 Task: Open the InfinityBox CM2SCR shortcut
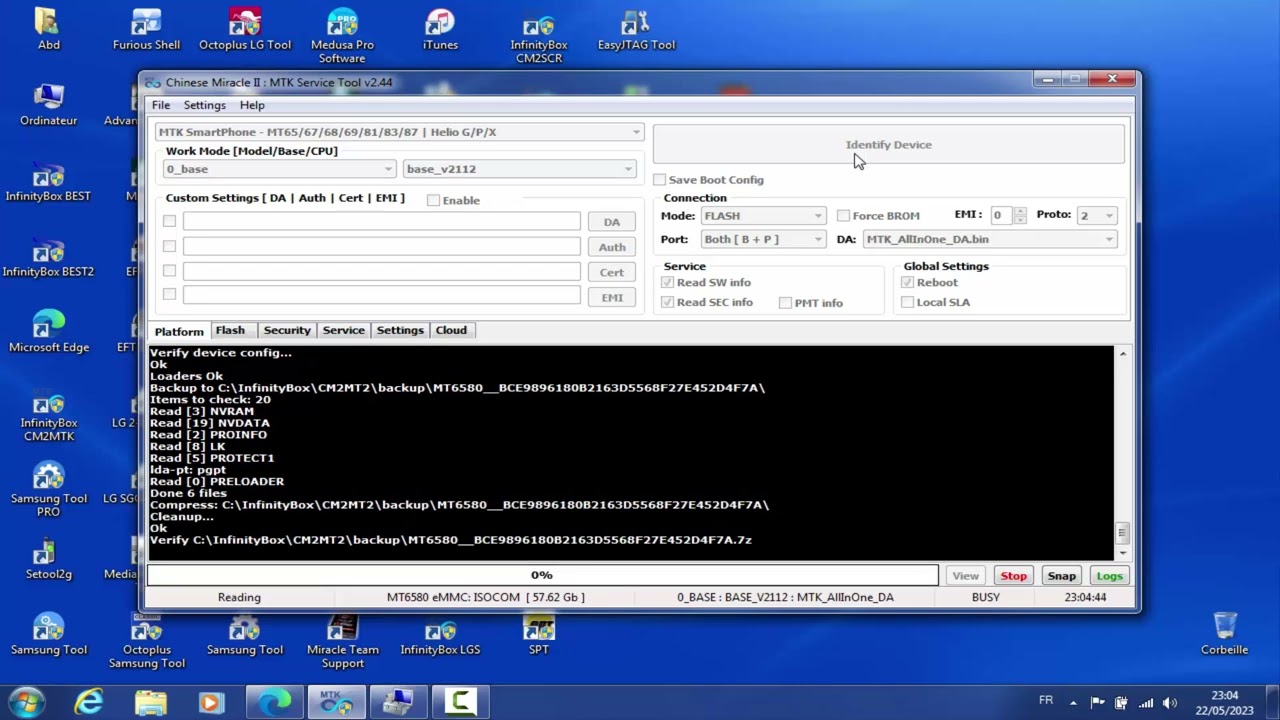pos(538,36)
